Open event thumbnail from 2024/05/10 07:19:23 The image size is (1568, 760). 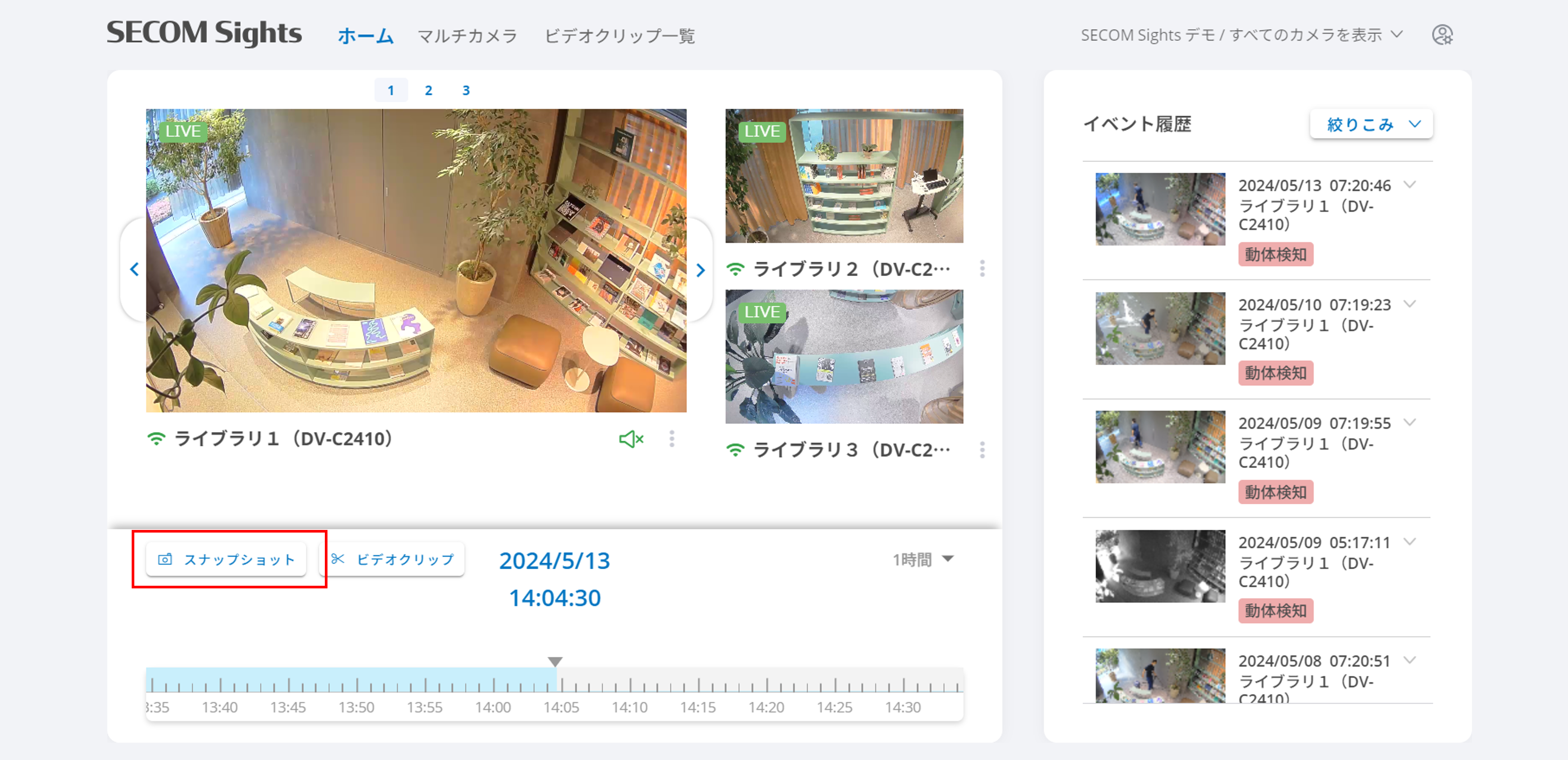point(1160,329)
